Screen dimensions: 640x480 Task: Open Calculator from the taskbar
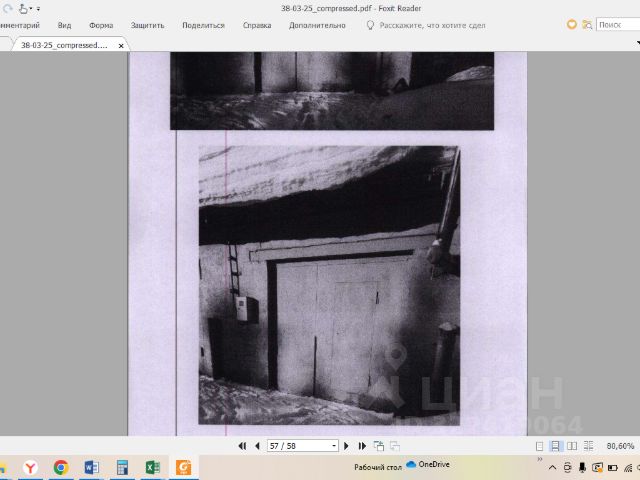(122, 467)
